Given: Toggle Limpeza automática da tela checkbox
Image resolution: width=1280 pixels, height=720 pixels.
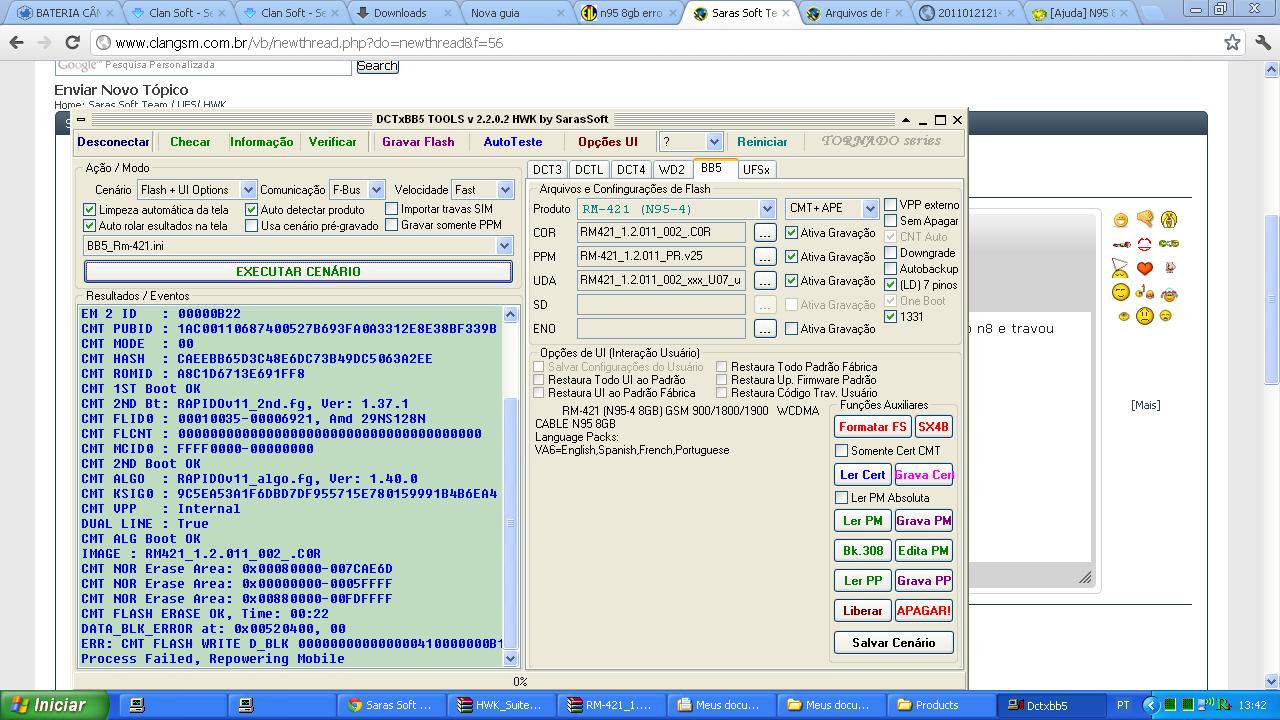Looking at the screenshot, I should 90,210.
